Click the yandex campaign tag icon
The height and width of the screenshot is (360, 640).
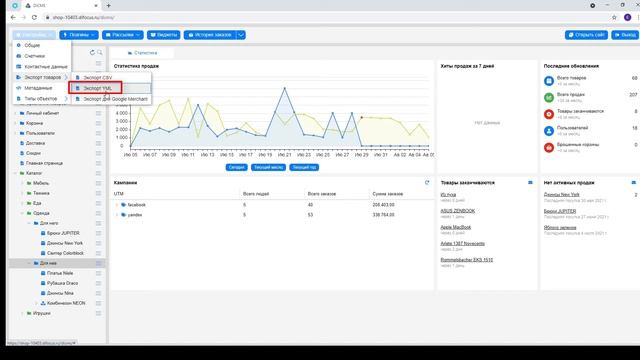tap(123, 215)
